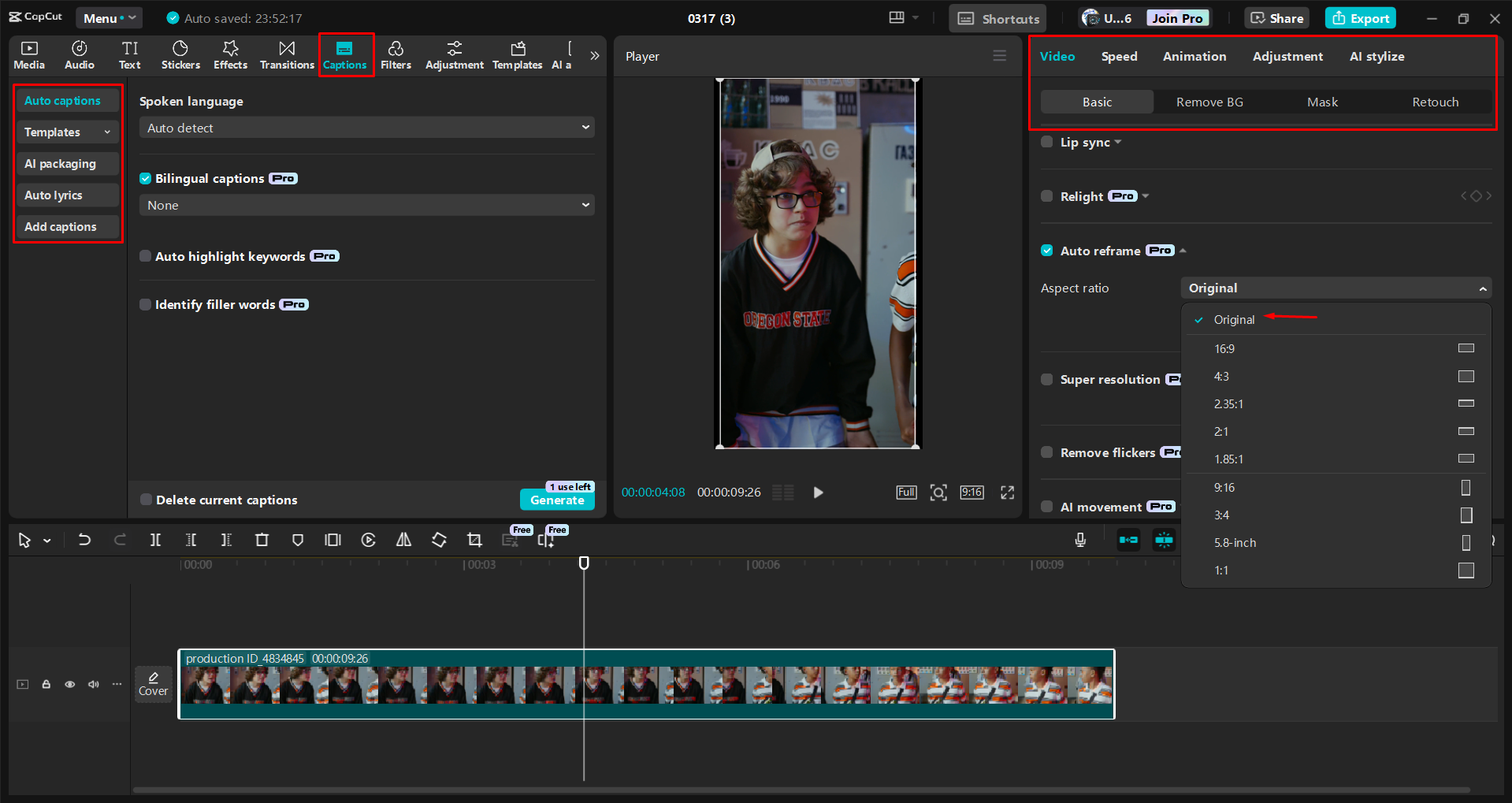Check Delete current captions
Screen dimensions: 1512x803
coord(146,500)
